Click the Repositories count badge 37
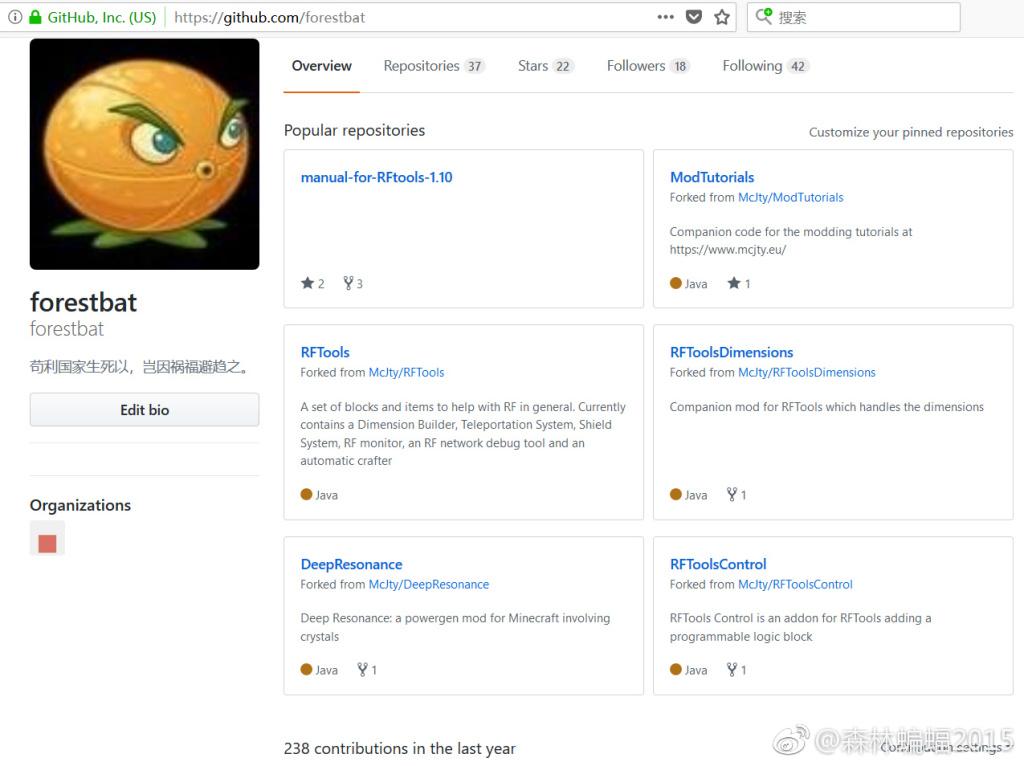This screenshot has width=1024, height=766. click(474, 66)
